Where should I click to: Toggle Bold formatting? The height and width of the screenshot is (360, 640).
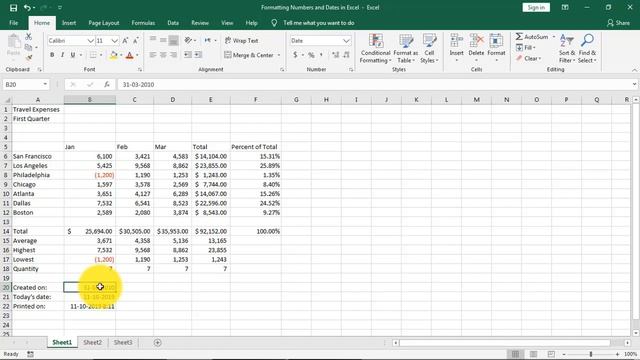point(52,55)
